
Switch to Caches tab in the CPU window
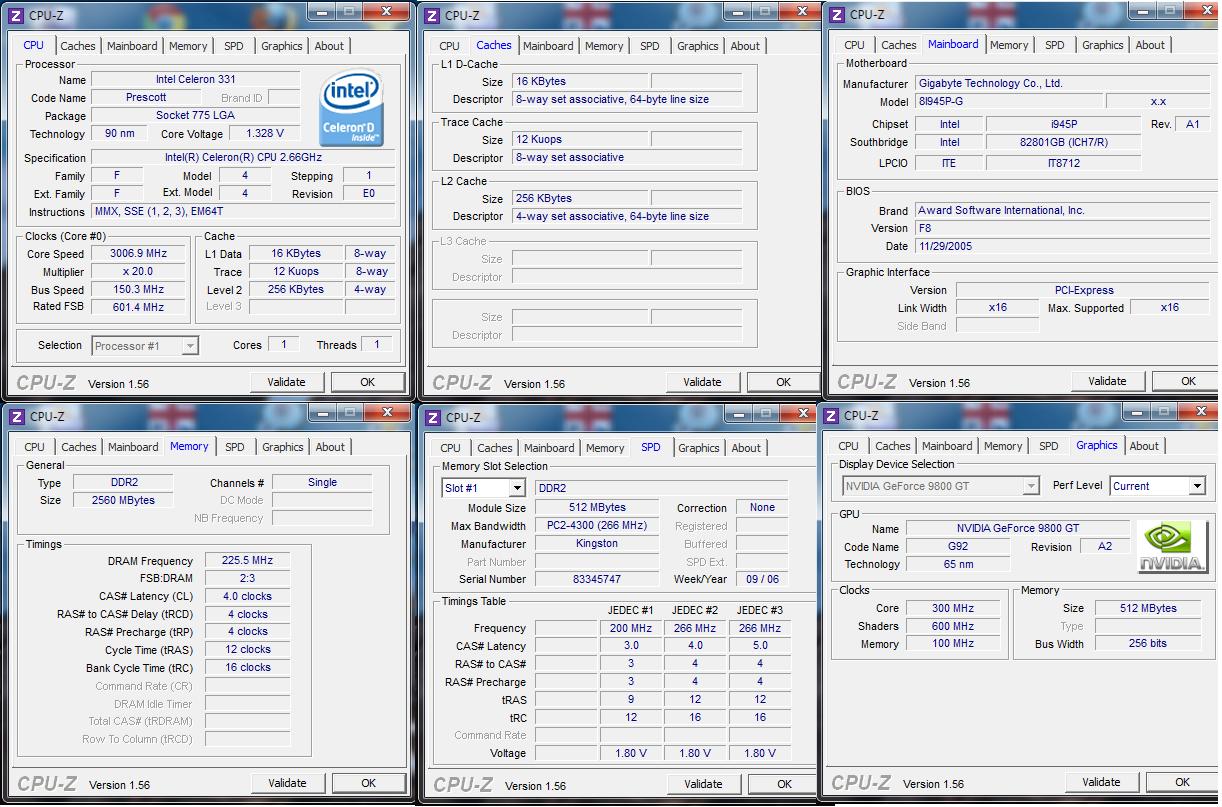(x=78, y=46)
